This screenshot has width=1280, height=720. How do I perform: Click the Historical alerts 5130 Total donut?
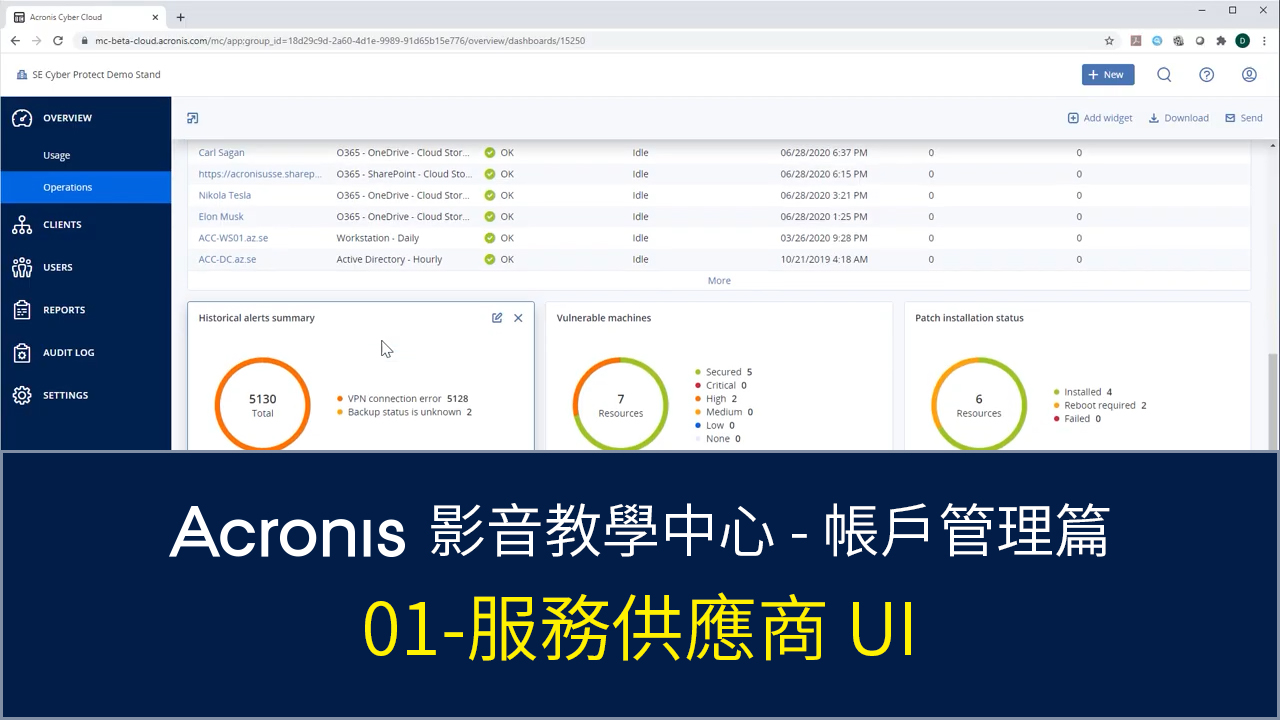click(x=262, y=404)
